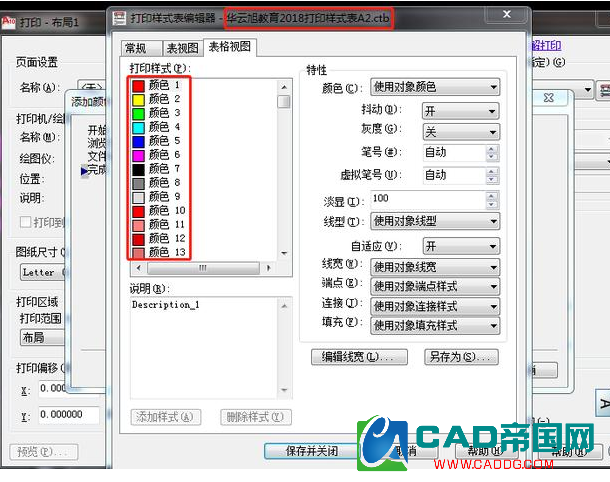Click the print style list right-arrow
This screenshot has height=482, width=610.
coord(268,268)
